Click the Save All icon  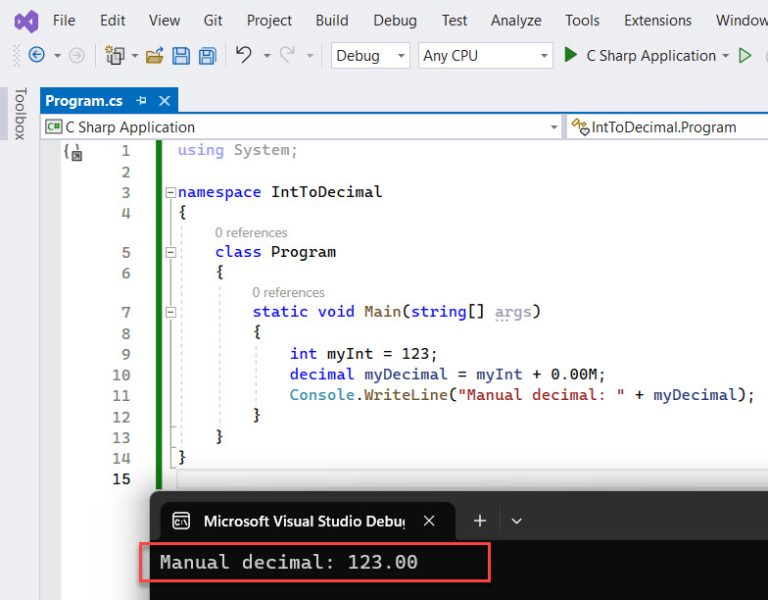click(207, 56)
